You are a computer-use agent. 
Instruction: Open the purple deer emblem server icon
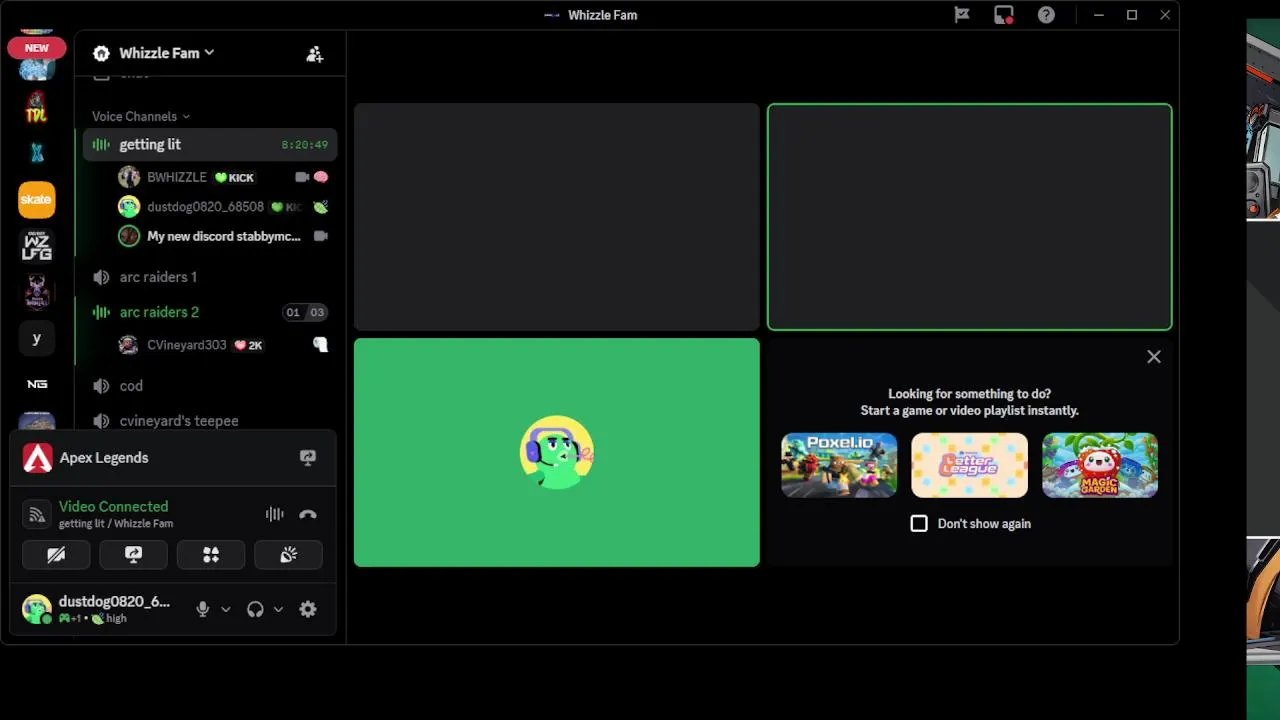pos(37,292)
